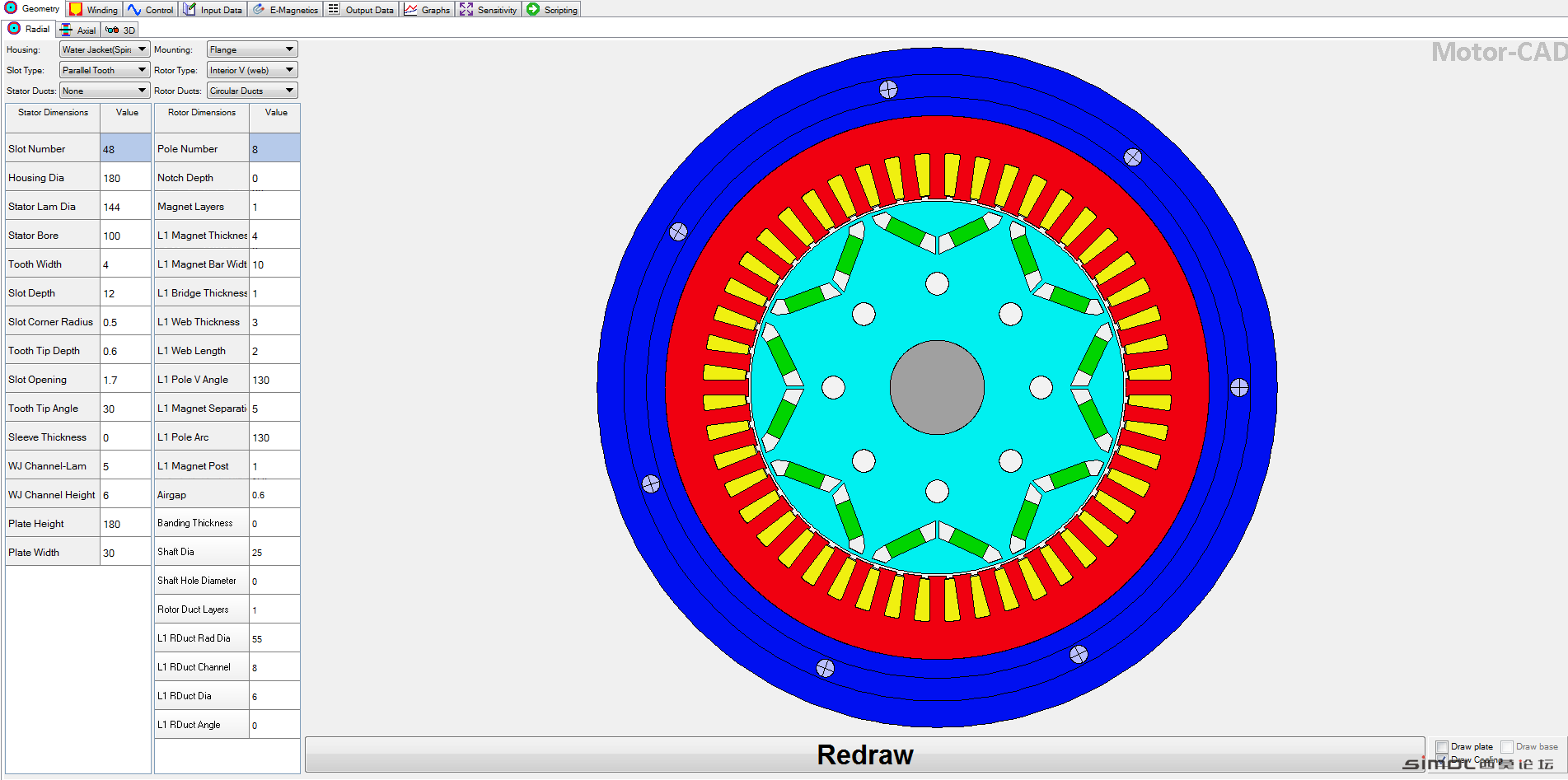Click the gray shaft in motor drawing

pos(937,387)
